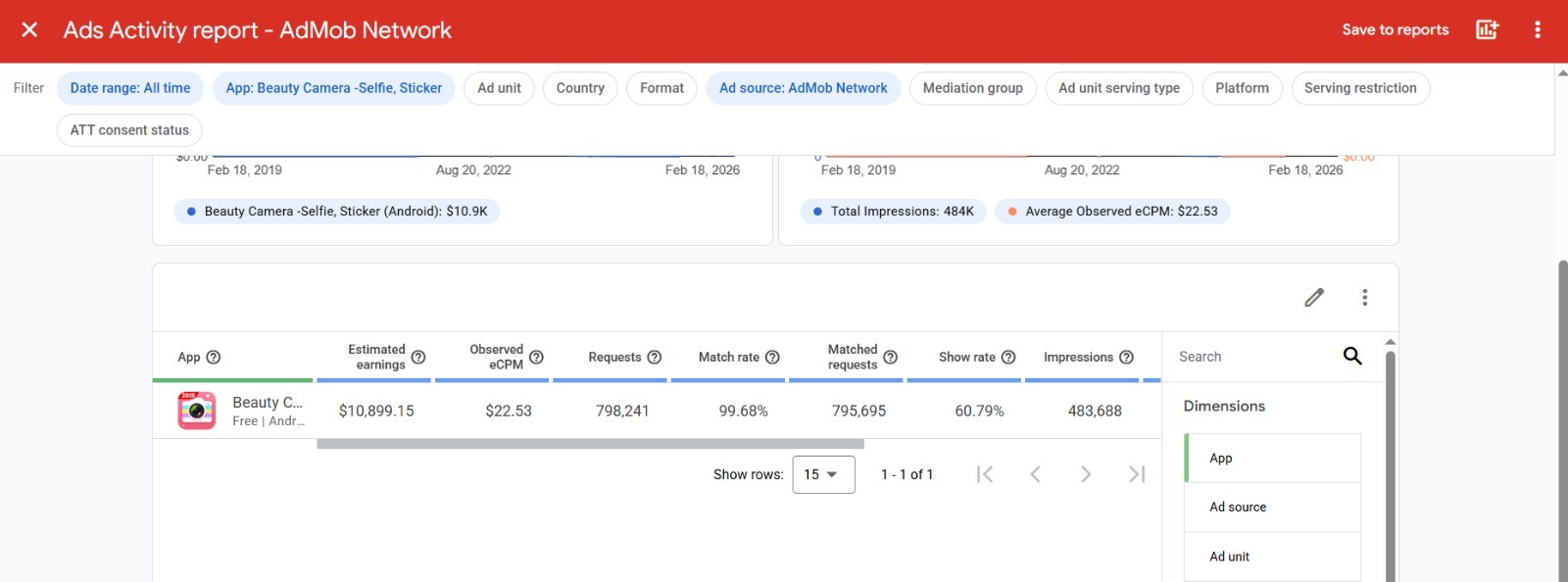
Task: Open the Date range filter chip
Action: (x=130, y=88)
